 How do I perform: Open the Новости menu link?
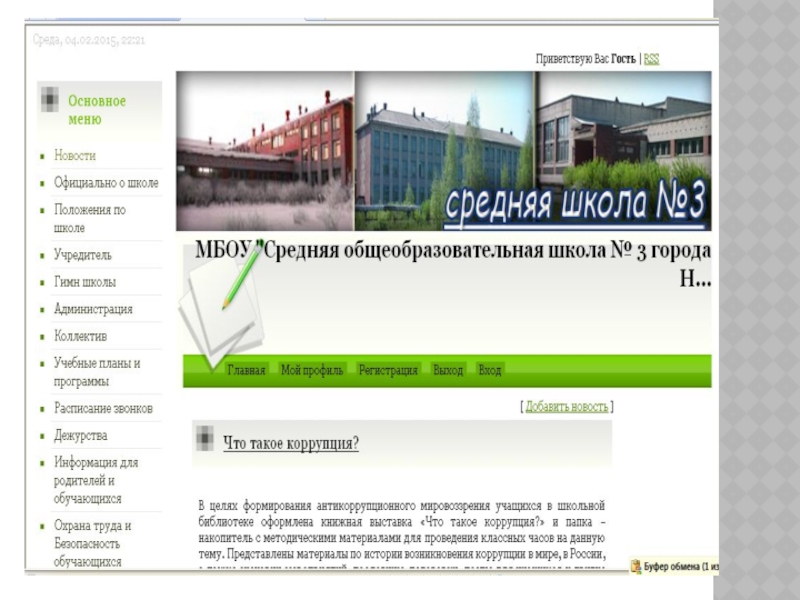74,156
